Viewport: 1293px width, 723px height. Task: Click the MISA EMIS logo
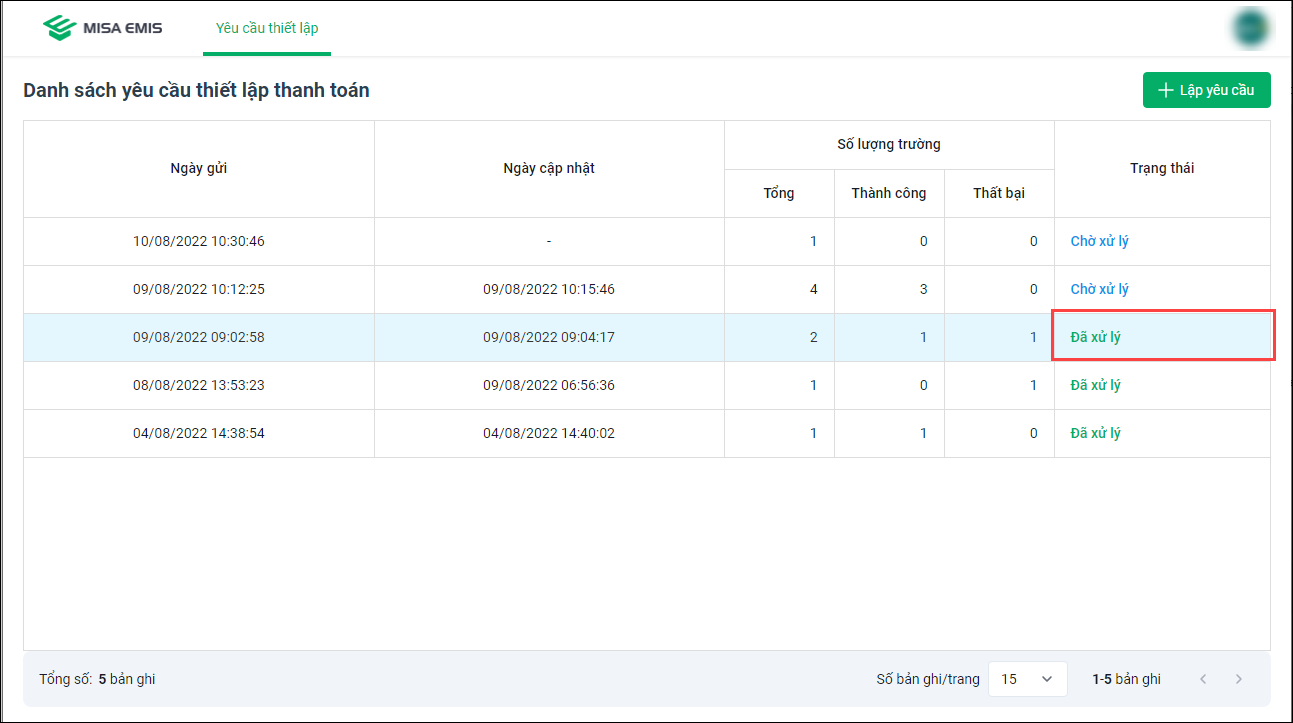tap(102, 28)
